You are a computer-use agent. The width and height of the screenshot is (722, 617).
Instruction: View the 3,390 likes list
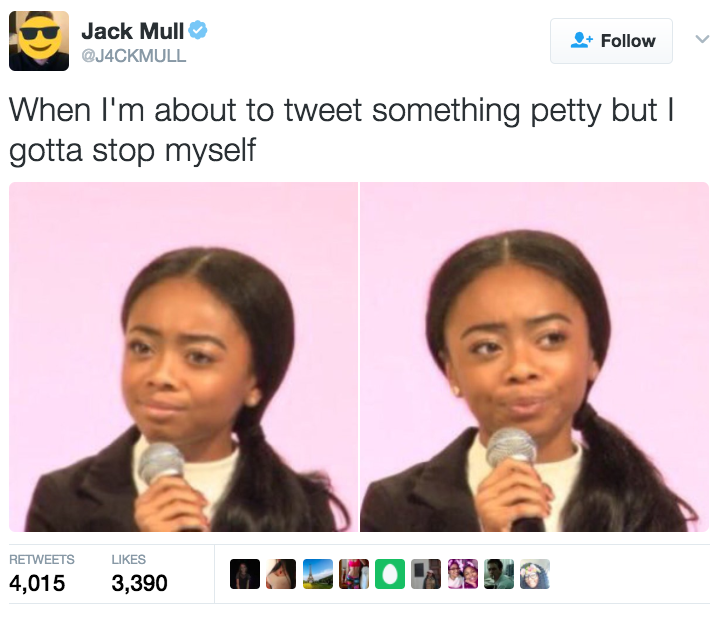coord(140,574)
